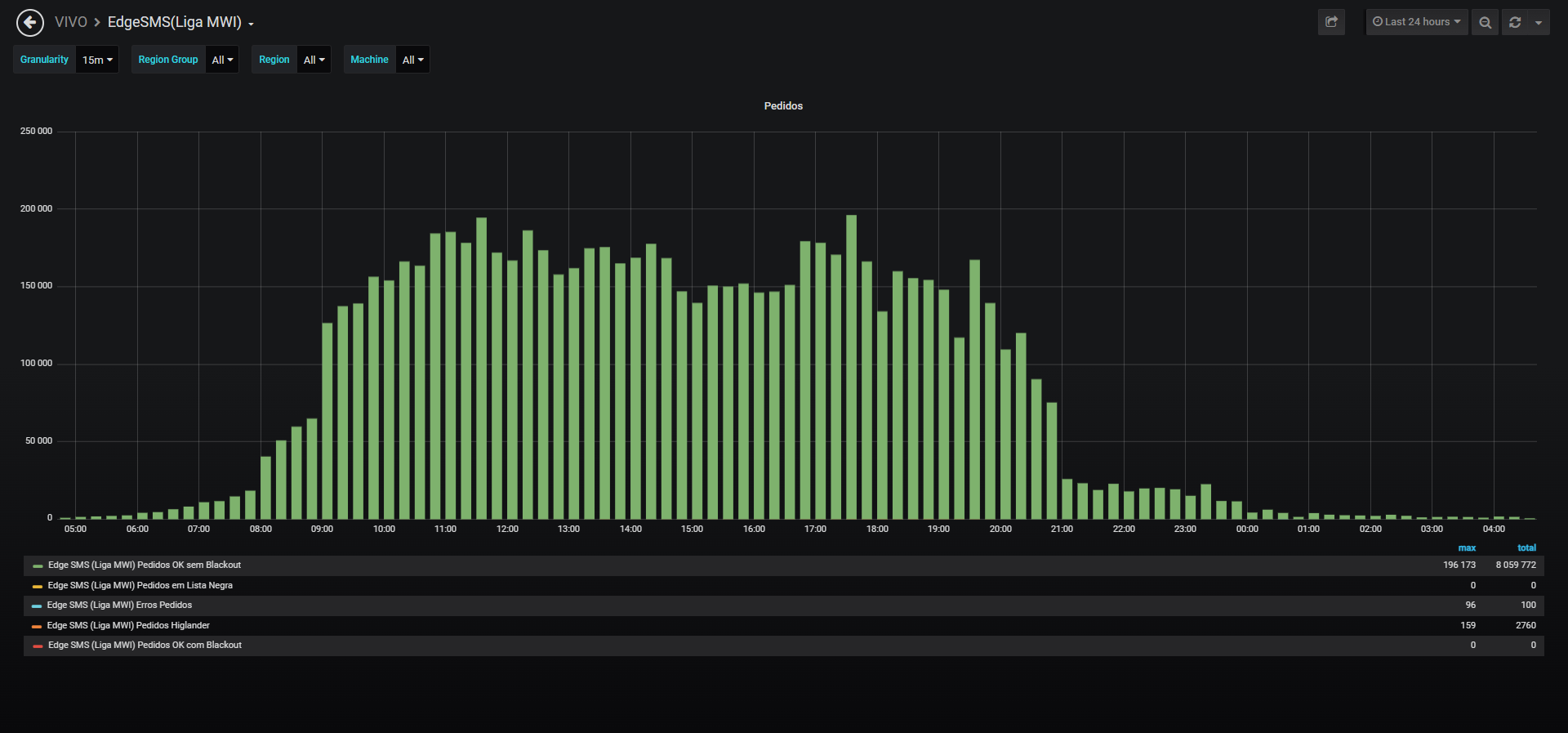
Task: Click the green swatch for OK sem Blackout
Action: coord(38,565)
